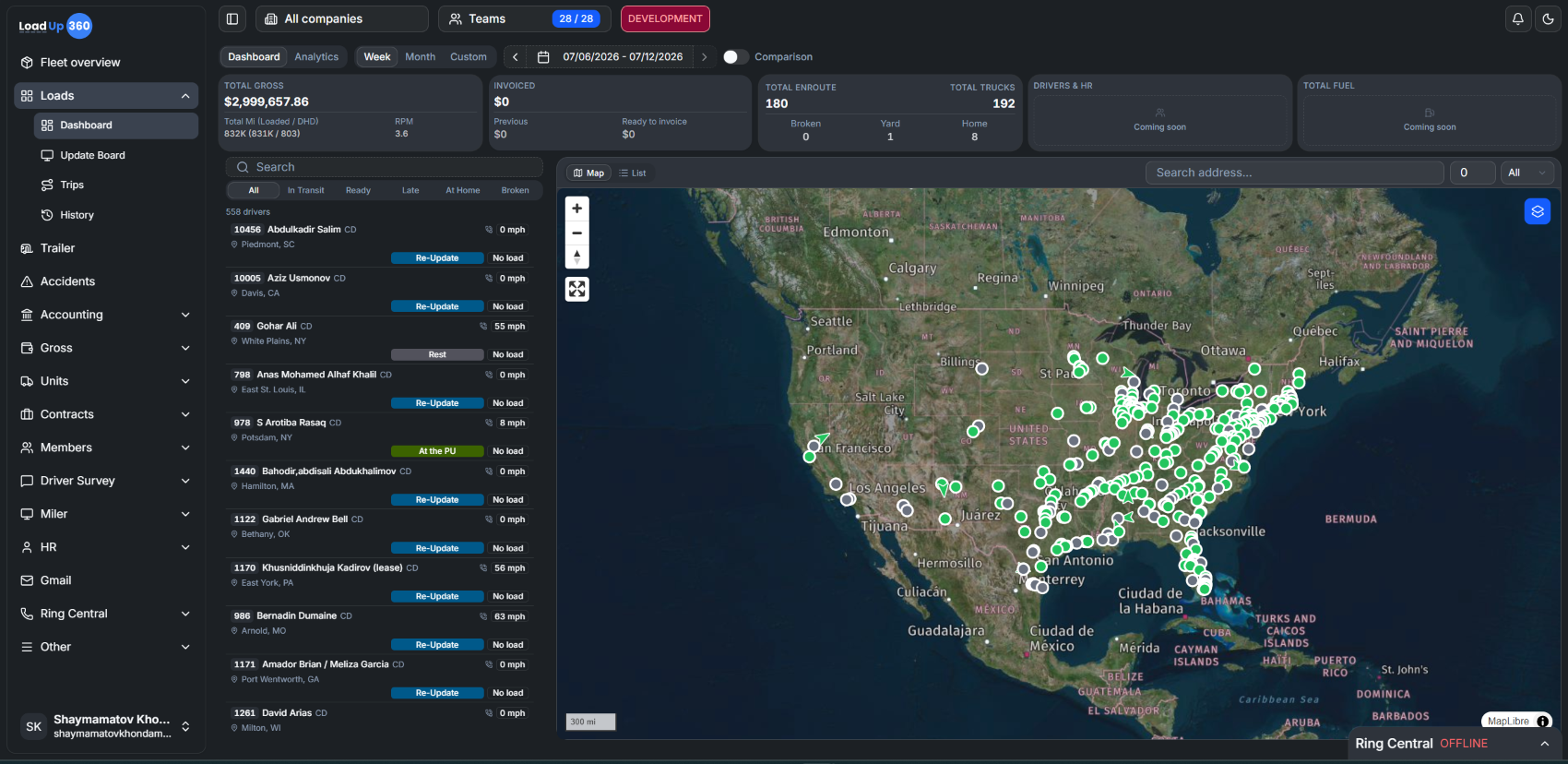Reset map bearing to north
1568x764 pixels.
click(x=577, y=257)
